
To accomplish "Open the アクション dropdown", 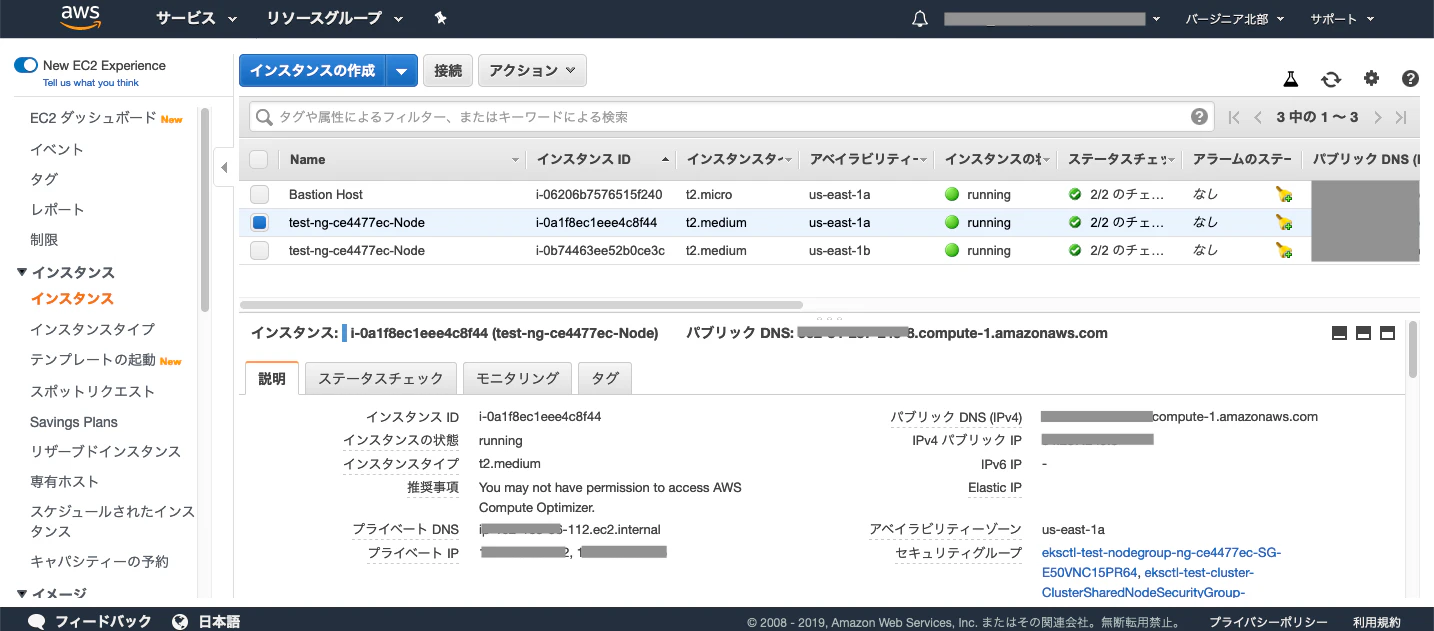I will pyautogui.click(x=532, y=70).
